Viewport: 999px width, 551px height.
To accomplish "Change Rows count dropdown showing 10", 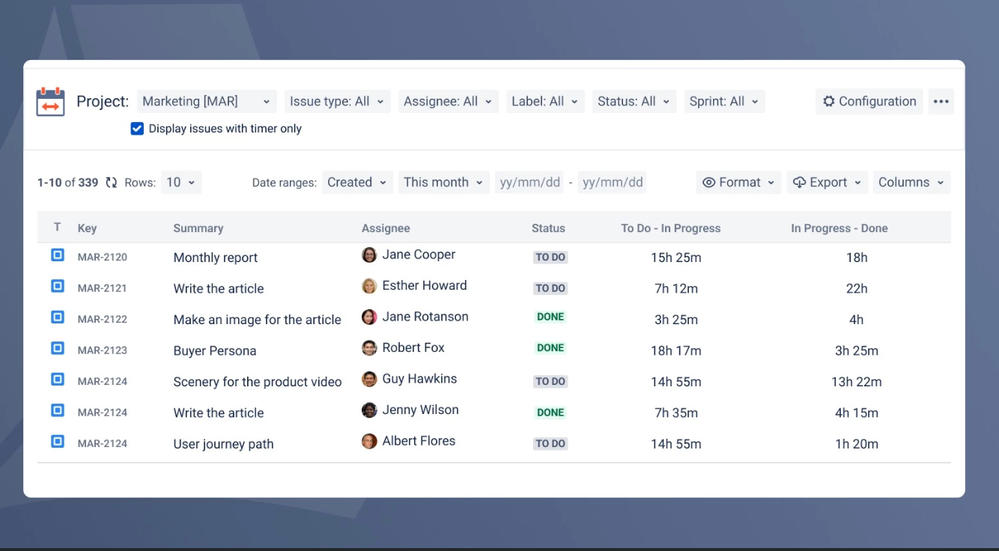I will click(x=181, y=182).
